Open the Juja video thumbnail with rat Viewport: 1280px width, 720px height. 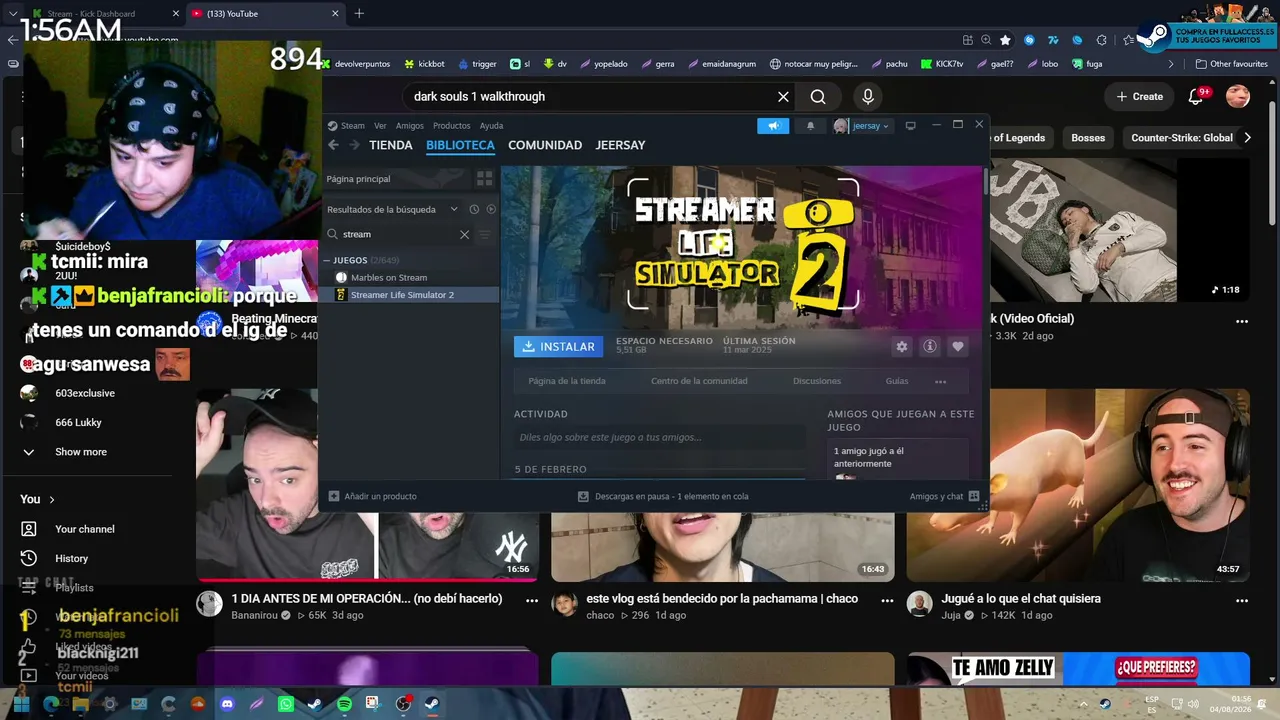(x=1078, y=486)
